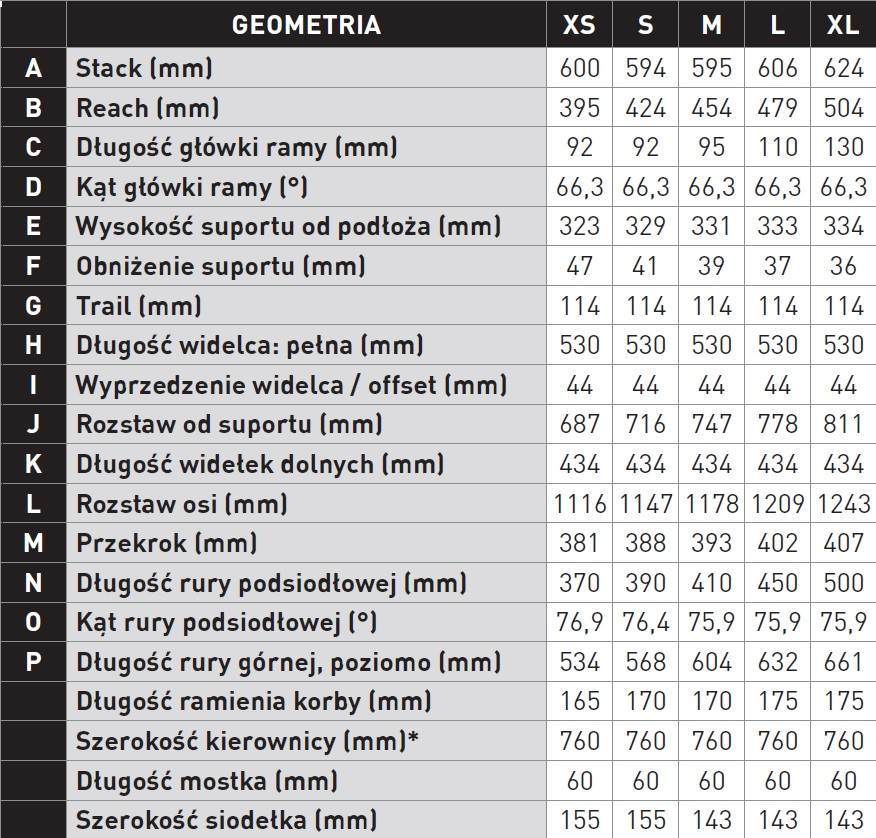Click row letter P label

click(x=34, y=662)
